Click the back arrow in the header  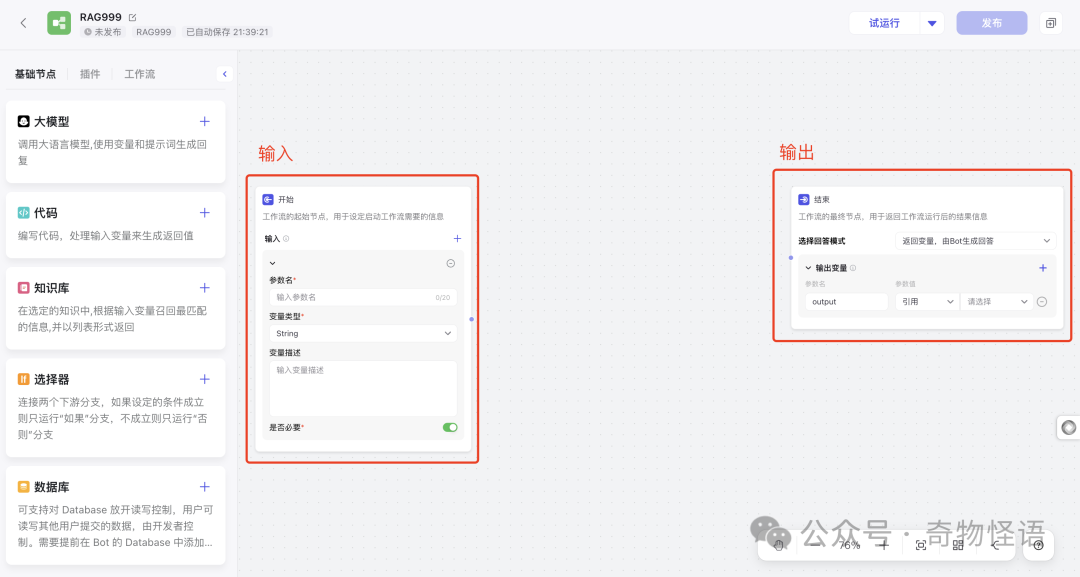tap(24, 23)
